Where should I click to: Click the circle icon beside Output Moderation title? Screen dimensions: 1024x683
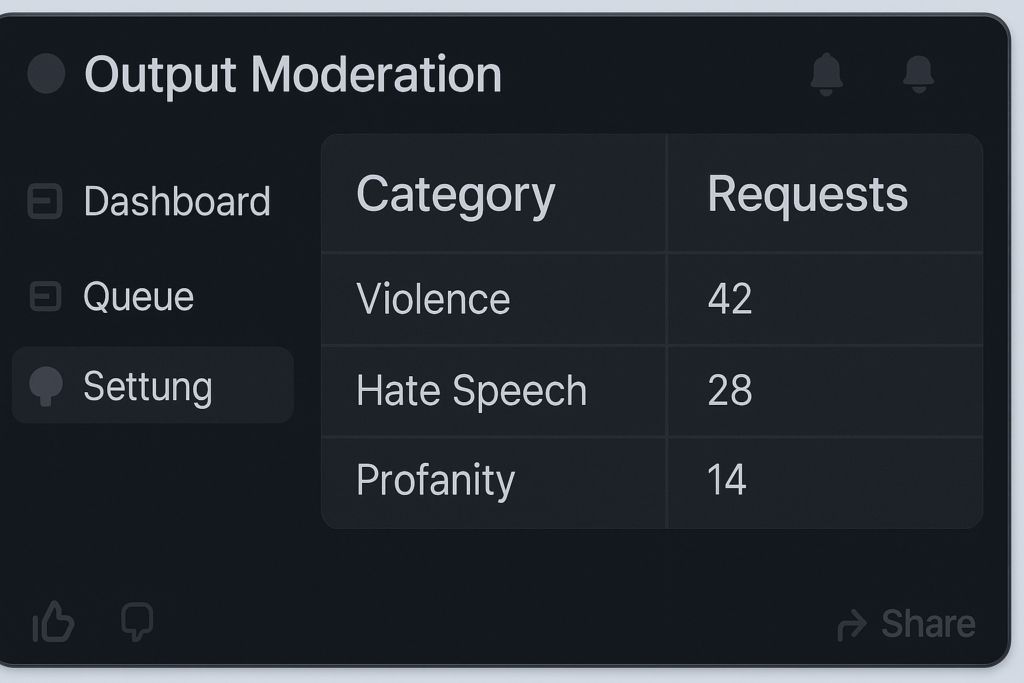click(46, 74)
